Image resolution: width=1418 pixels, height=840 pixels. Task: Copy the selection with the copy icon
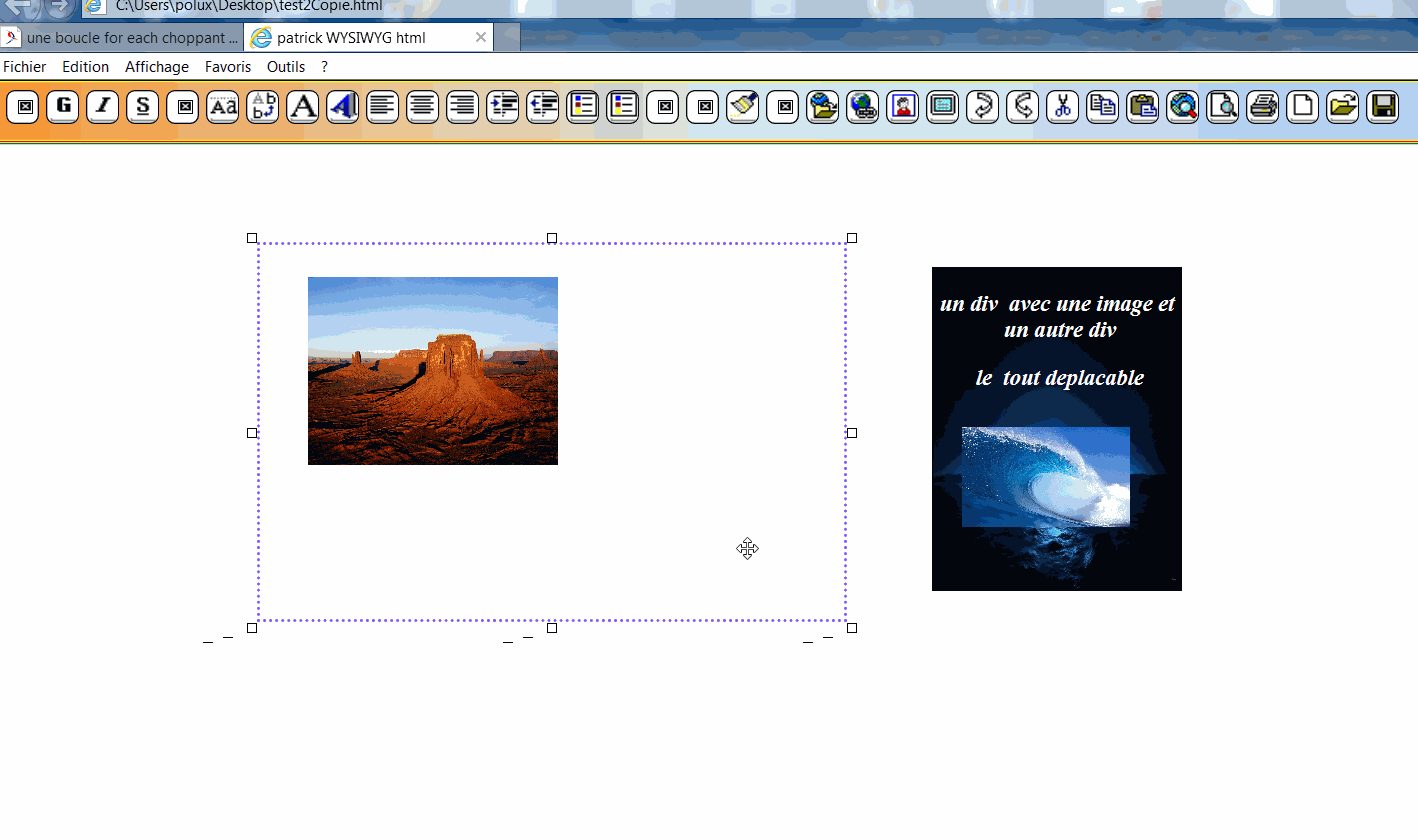click(x=1103, y=106)
